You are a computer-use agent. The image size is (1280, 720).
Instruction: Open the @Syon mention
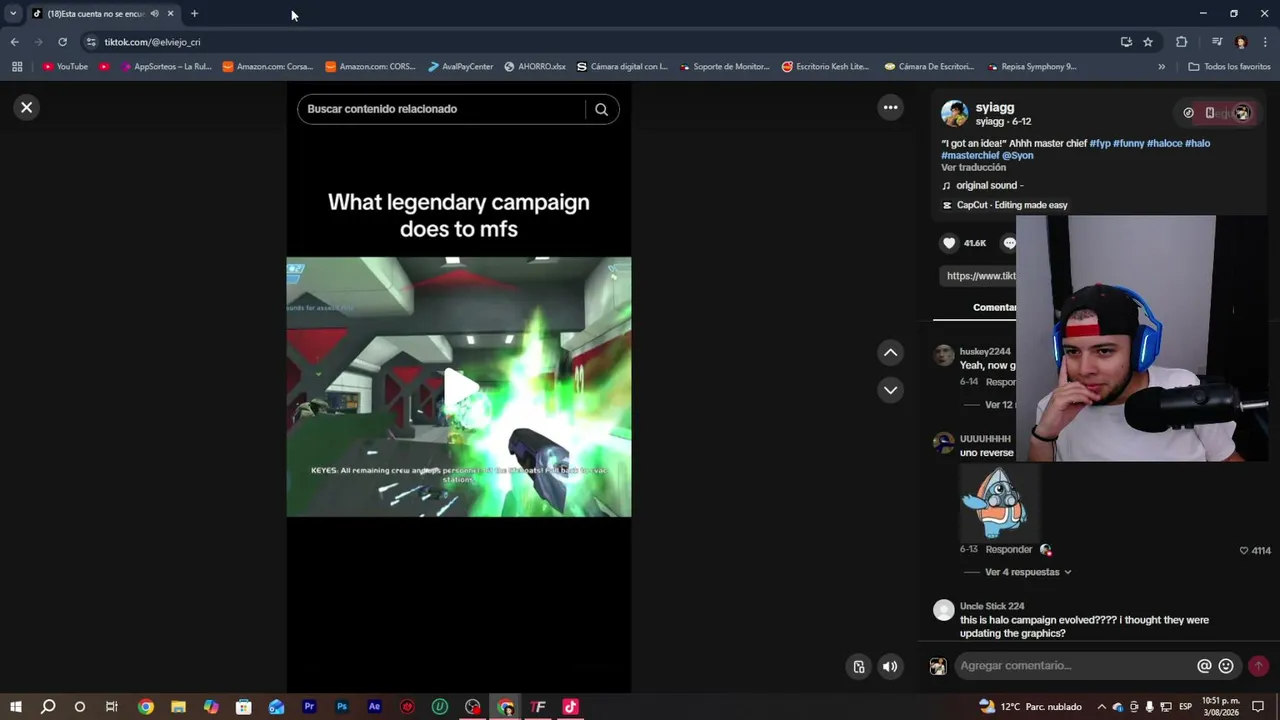coord(1018,155)
